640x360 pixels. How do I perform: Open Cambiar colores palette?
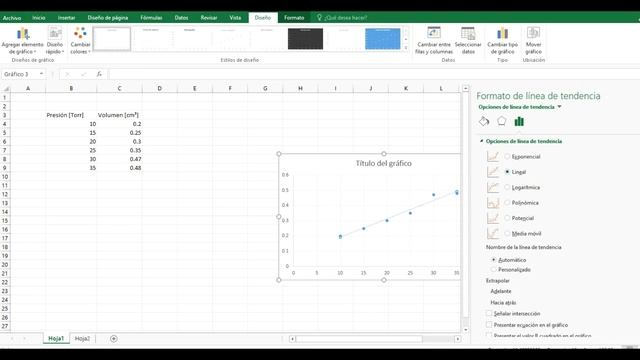point(80,40)
